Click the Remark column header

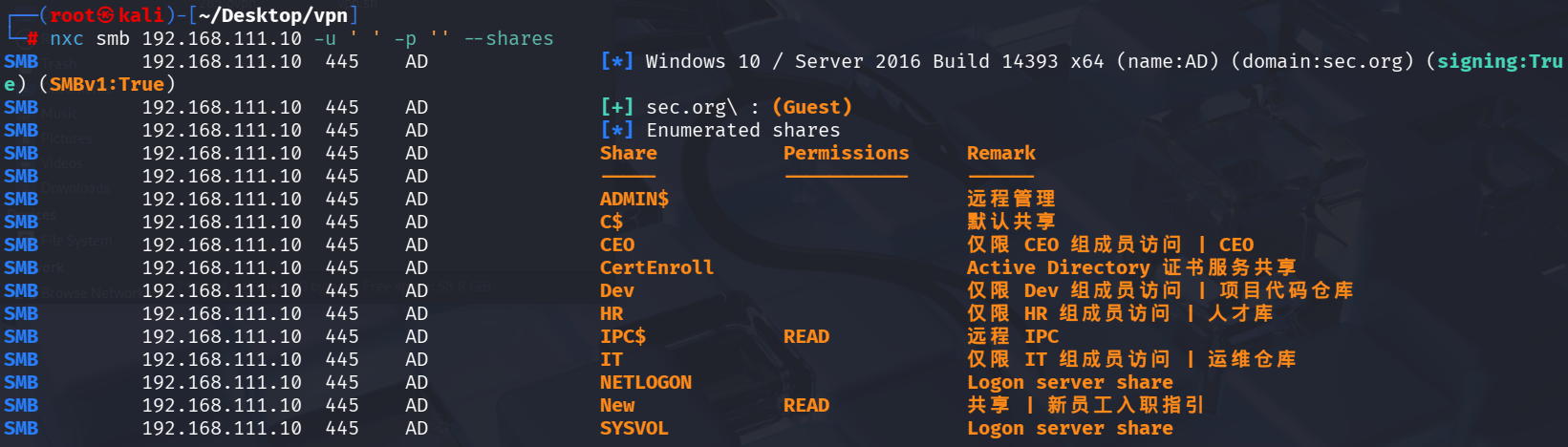1000,153
